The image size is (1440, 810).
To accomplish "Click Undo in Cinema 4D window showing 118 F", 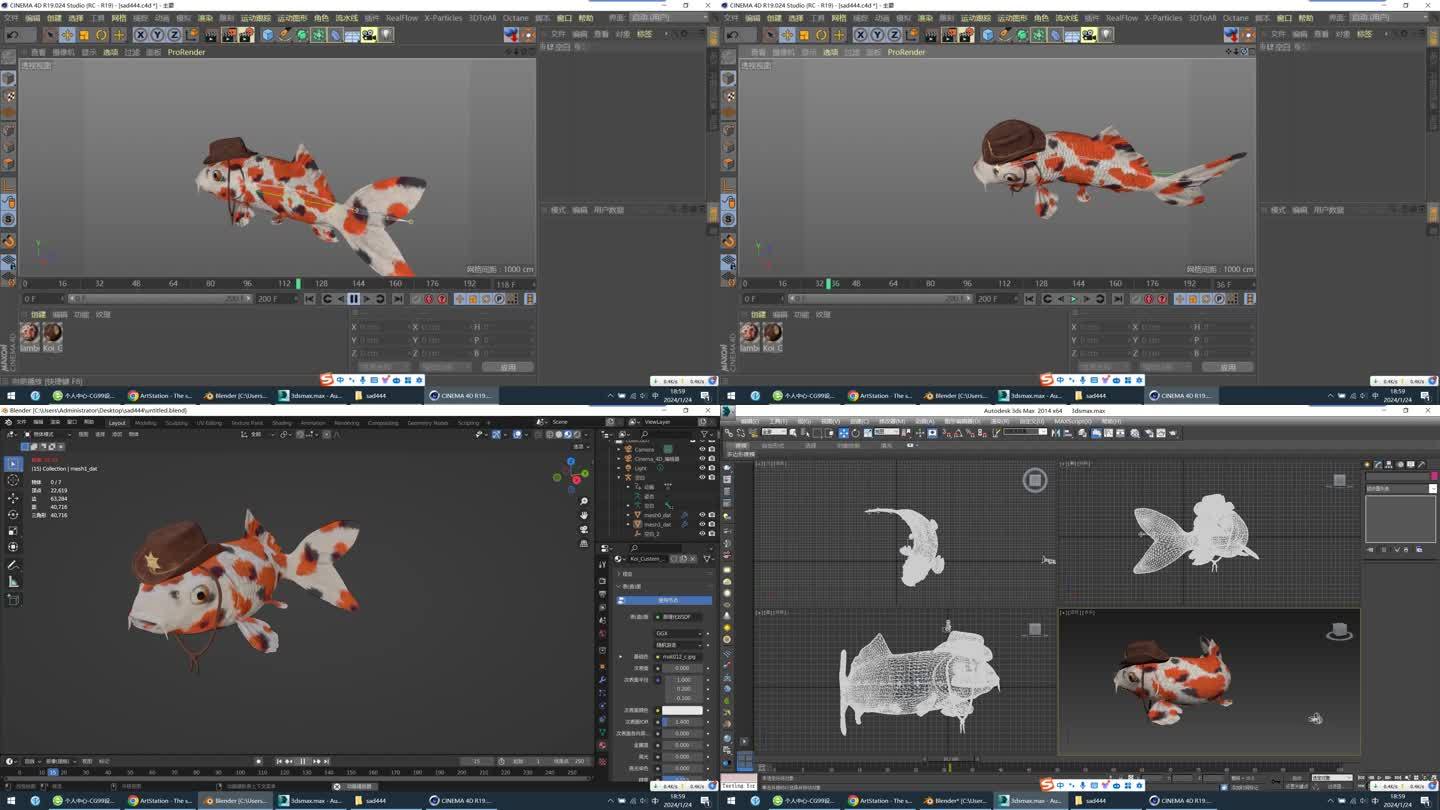I will [x=12, y=35].
